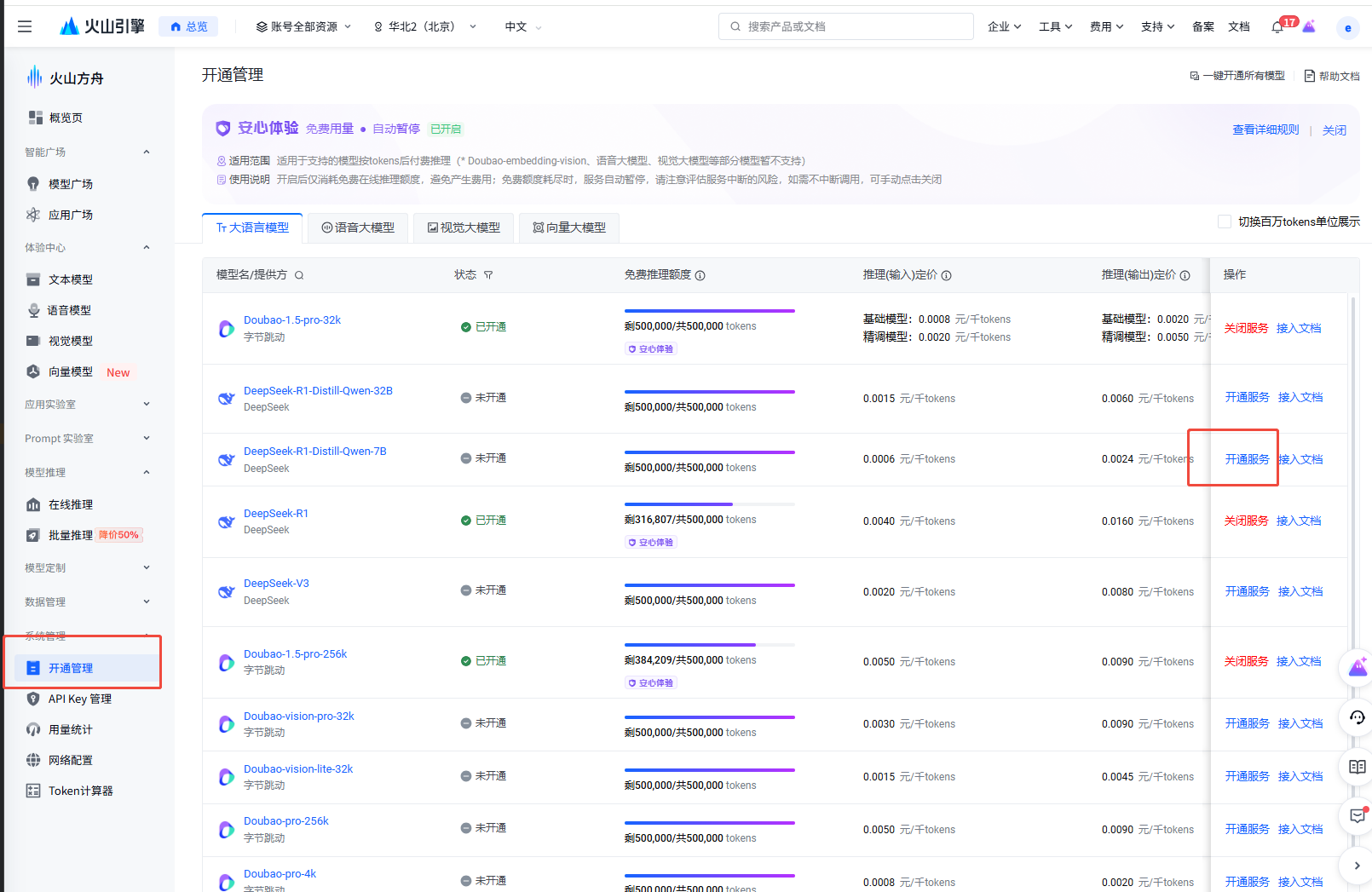Open 文档 in the top bar
This screenshot has width=1372, height=892.
(x=1238, y=26)
